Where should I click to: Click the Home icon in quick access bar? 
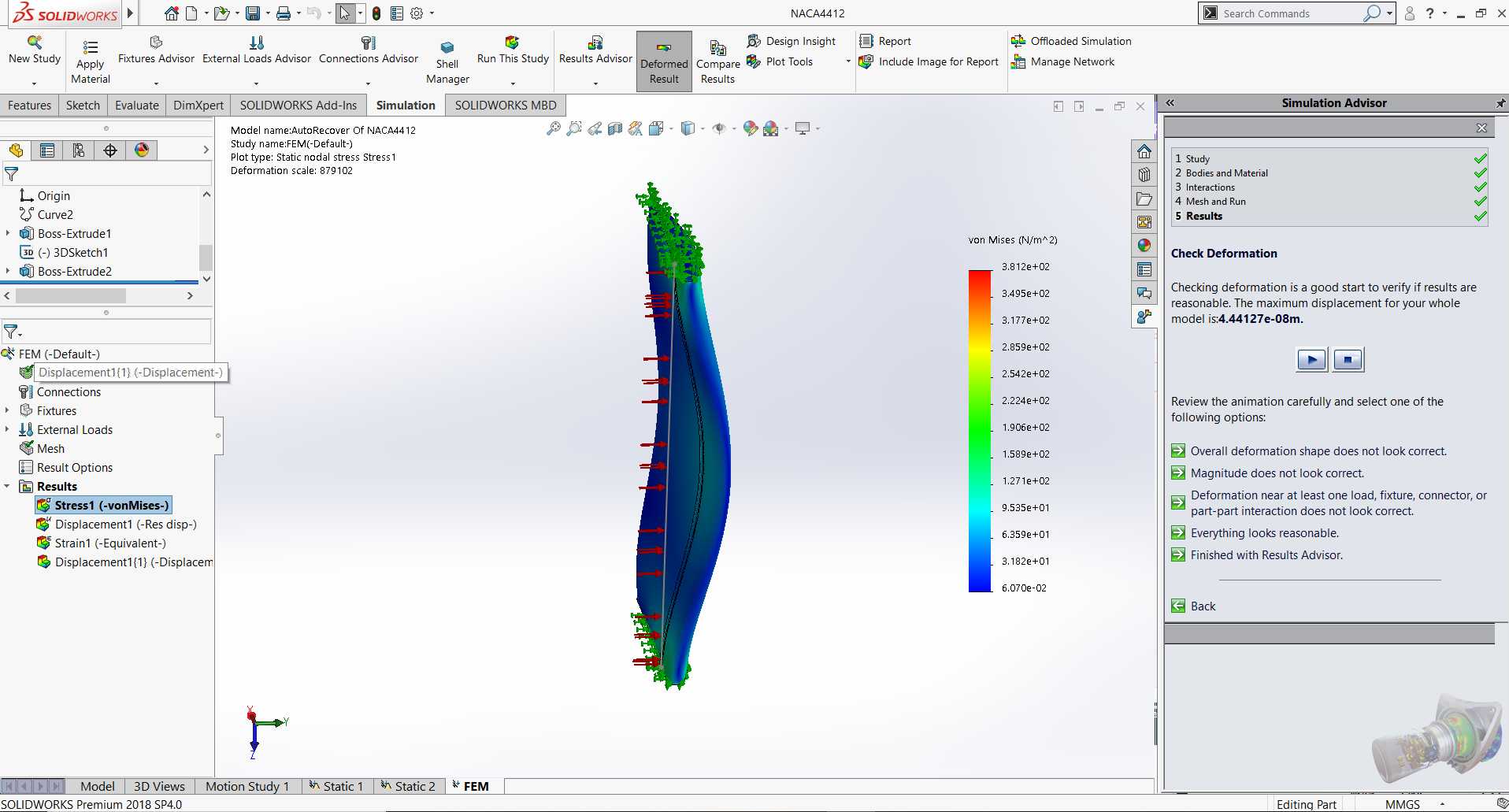[x=171, y=13]
